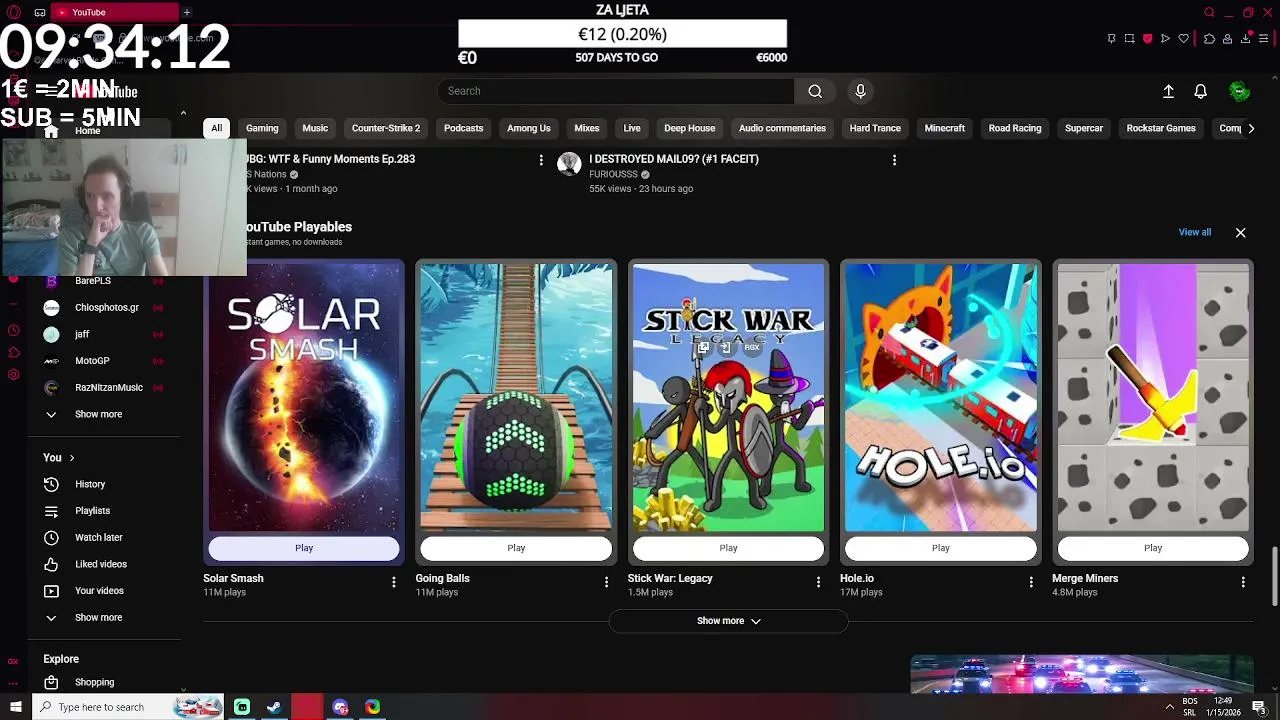
Task: Select the Hard Trance chip
Action: pos(875,128)
